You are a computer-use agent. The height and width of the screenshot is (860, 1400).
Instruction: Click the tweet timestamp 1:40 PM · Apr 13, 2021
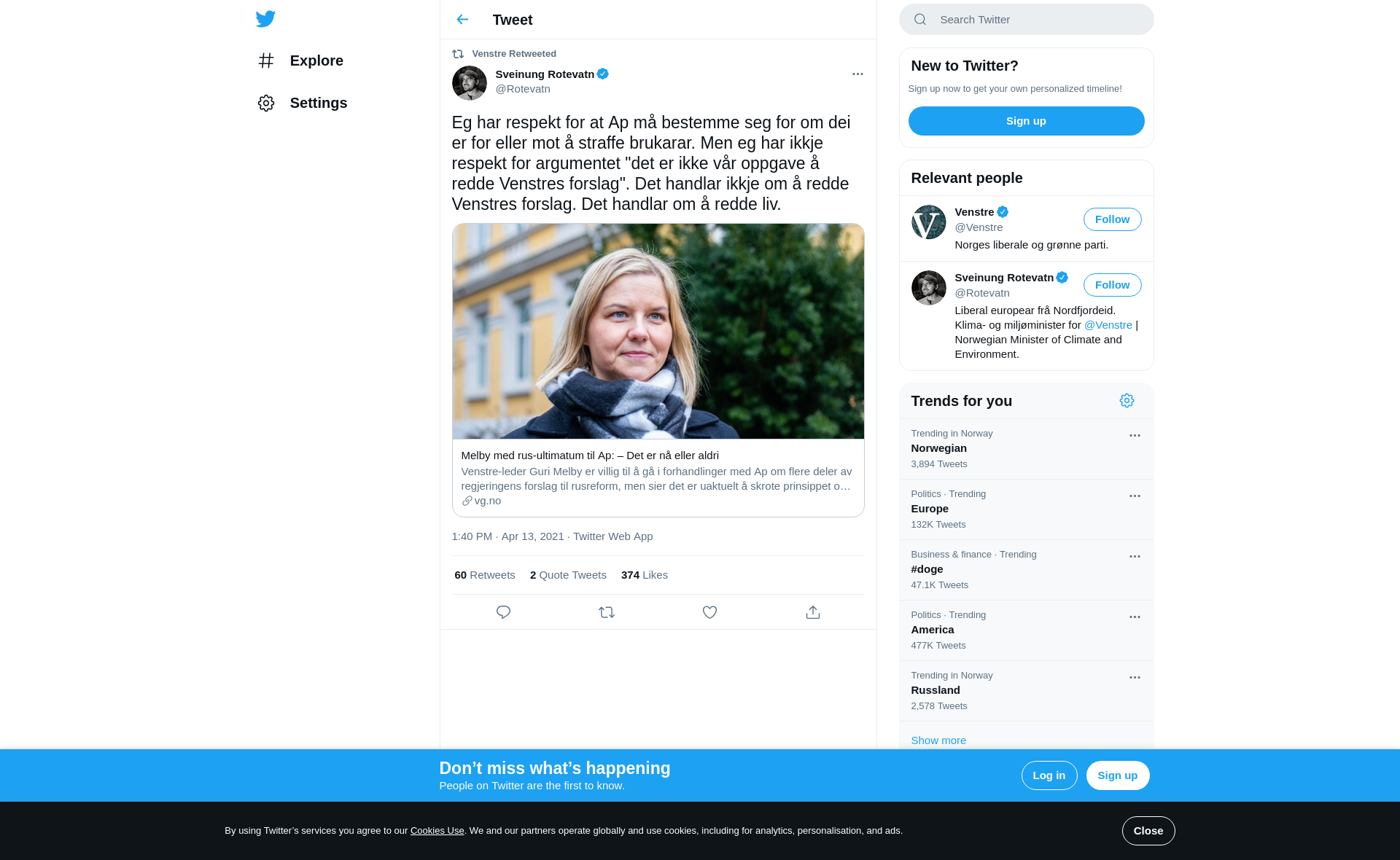point(507,536)
